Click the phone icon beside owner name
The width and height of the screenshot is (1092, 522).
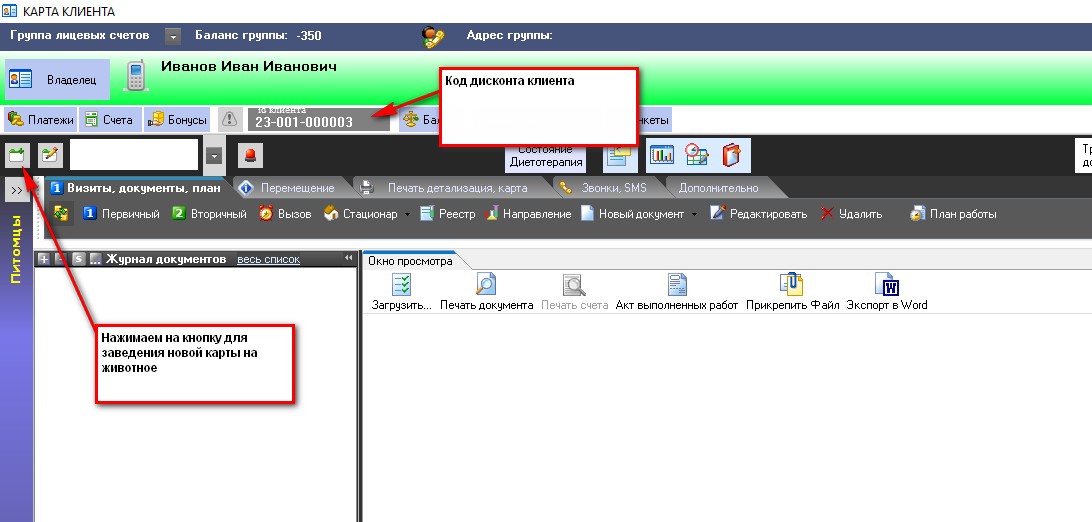(136, 78)
